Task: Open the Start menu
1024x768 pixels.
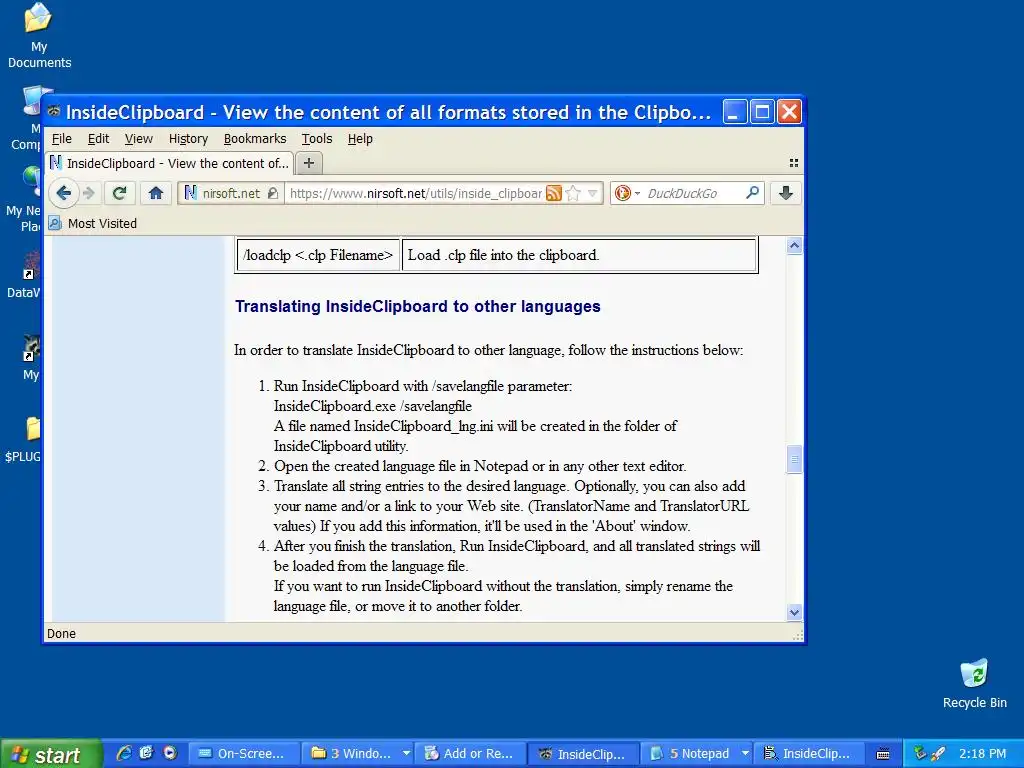Action: pos(51,754)
